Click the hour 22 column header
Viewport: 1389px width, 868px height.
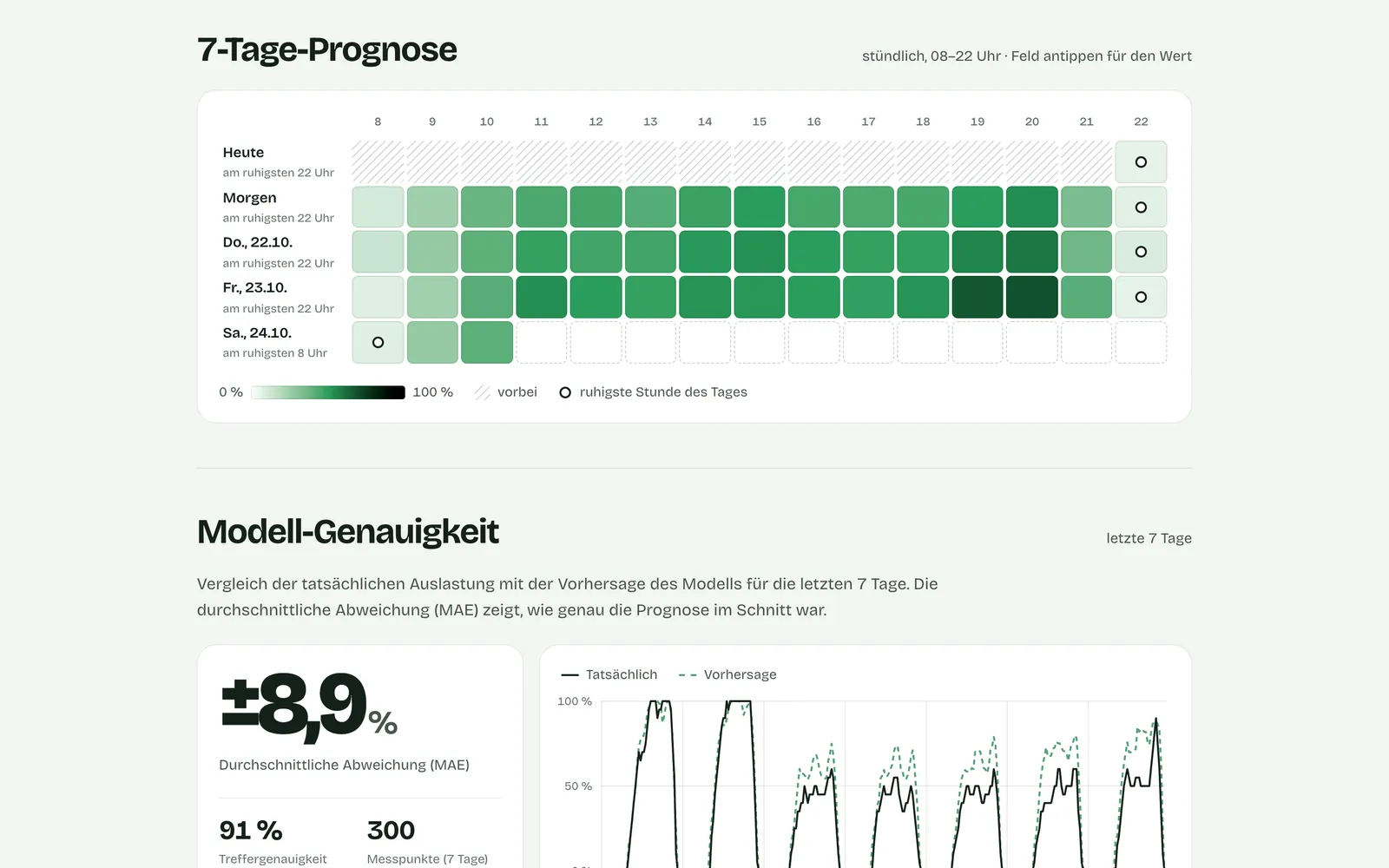(x=1141, y=122)
